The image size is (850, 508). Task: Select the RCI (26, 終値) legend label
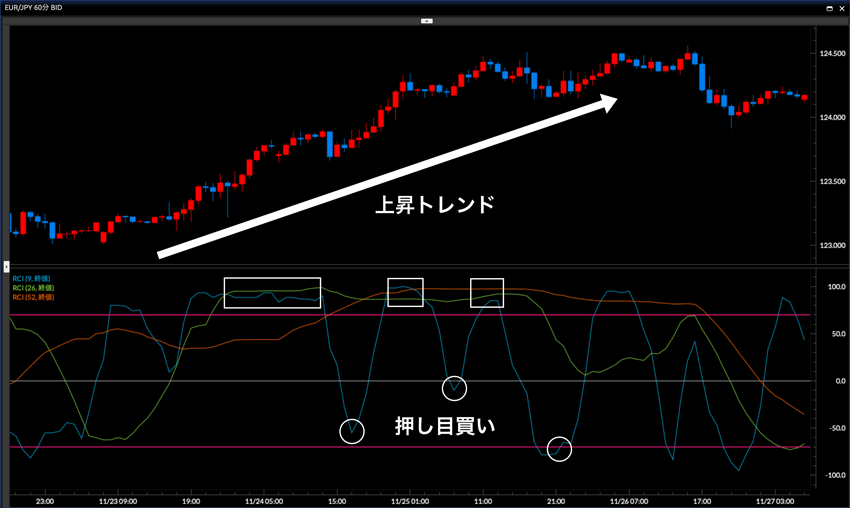[34, 287]
